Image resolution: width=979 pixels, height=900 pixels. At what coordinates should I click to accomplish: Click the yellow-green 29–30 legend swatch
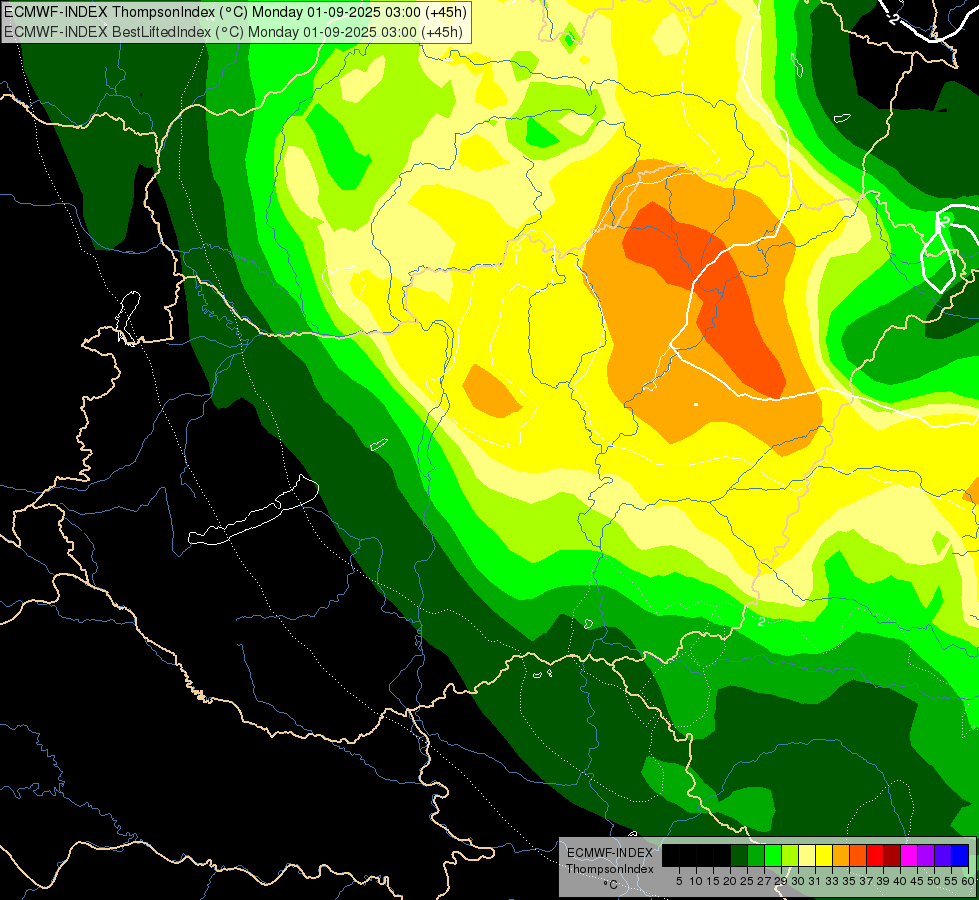[790, 855]
